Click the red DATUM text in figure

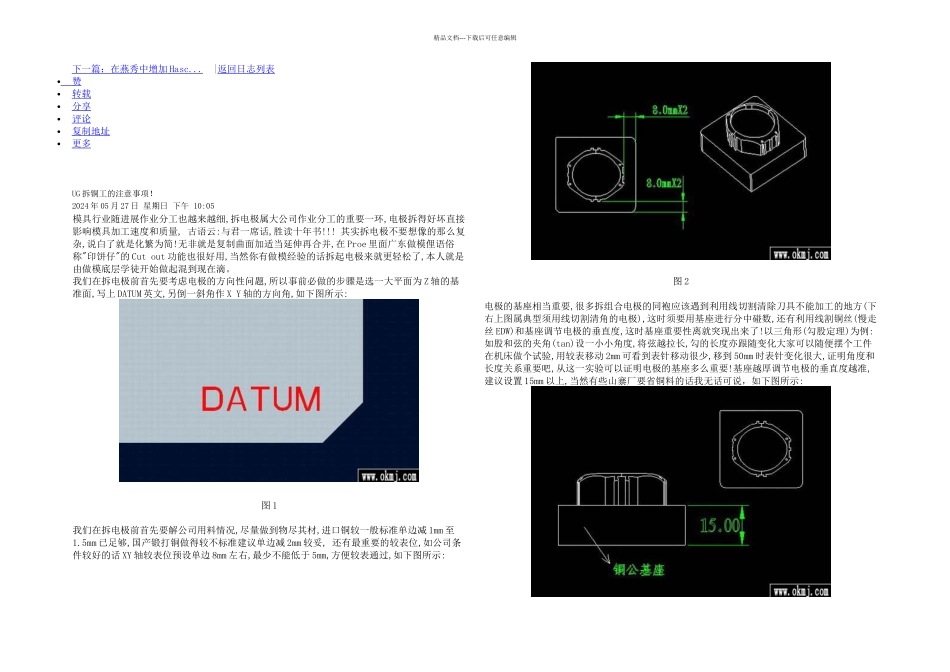coord(261,399)
